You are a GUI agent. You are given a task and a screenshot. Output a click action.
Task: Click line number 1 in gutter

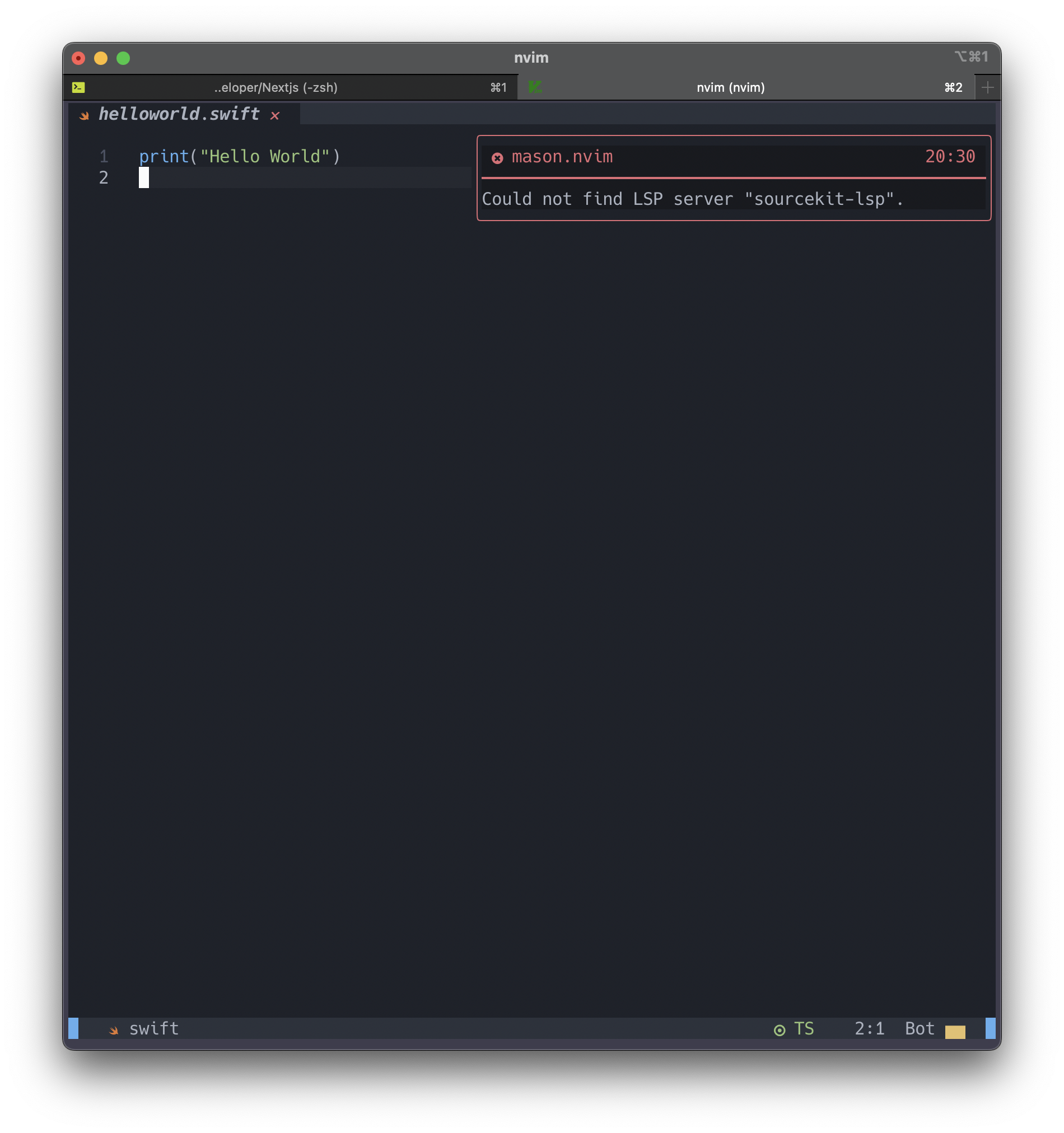pyautogui.click(x=104, y=156)
